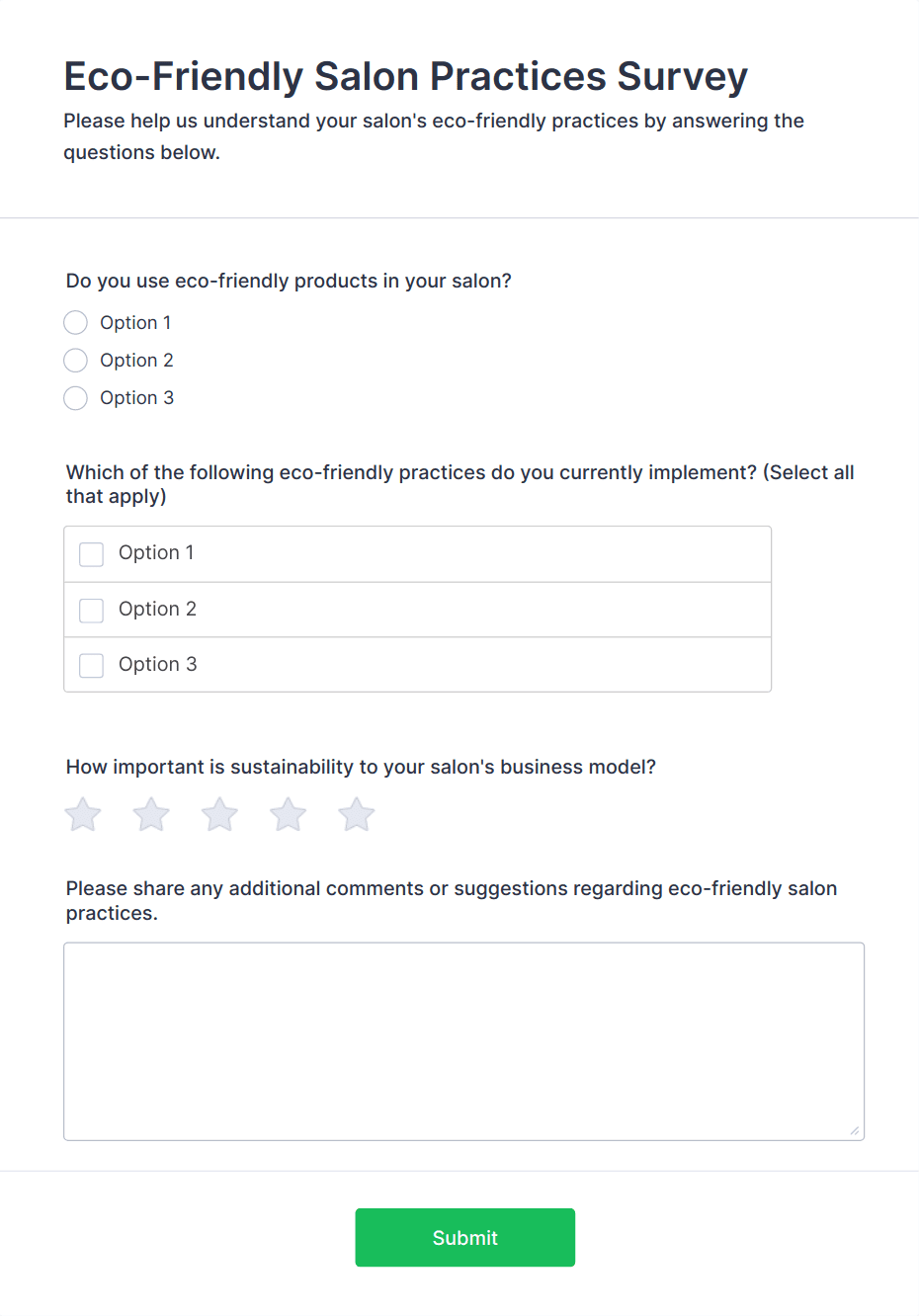Click the survey description text
This screenshot has height=1316, width=919.
coord(434,135)
